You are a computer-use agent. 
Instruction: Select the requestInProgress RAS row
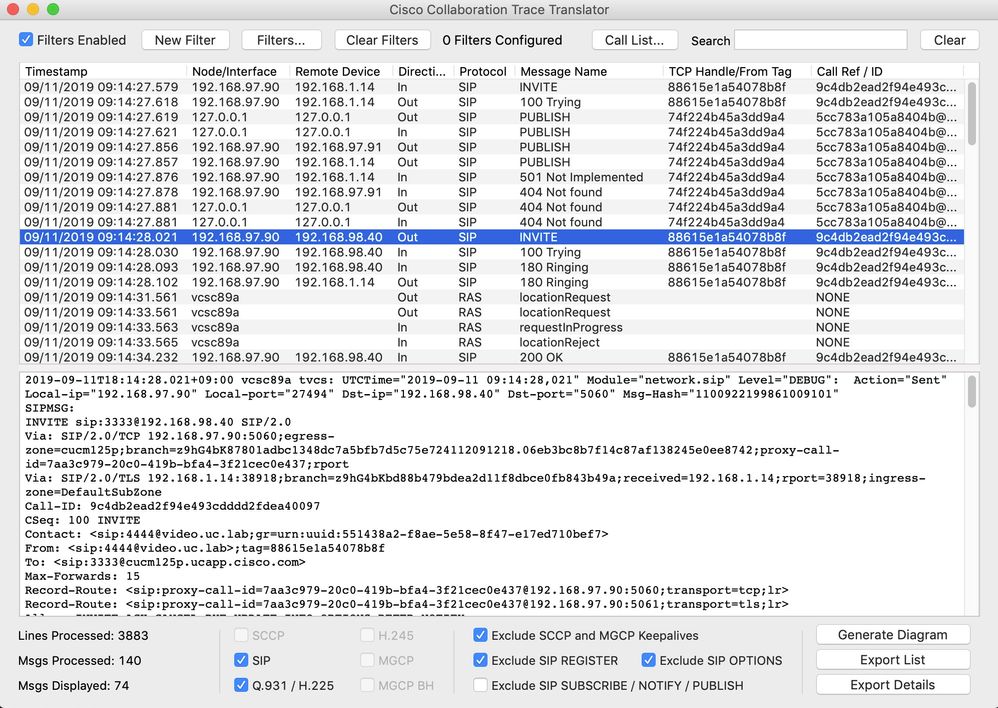click(x=491, y=327)
